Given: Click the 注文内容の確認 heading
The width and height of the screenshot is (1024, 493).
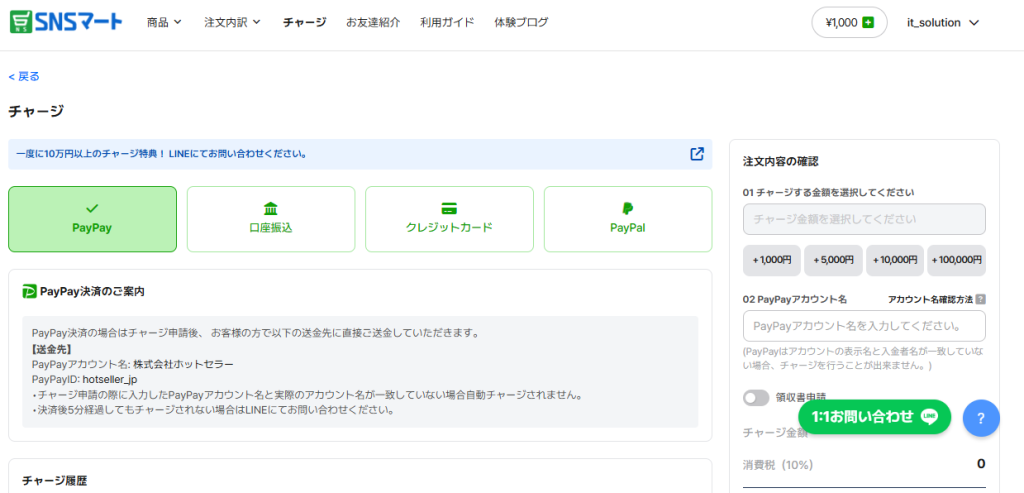Looking at the screenshot, I should coord(780,161).
